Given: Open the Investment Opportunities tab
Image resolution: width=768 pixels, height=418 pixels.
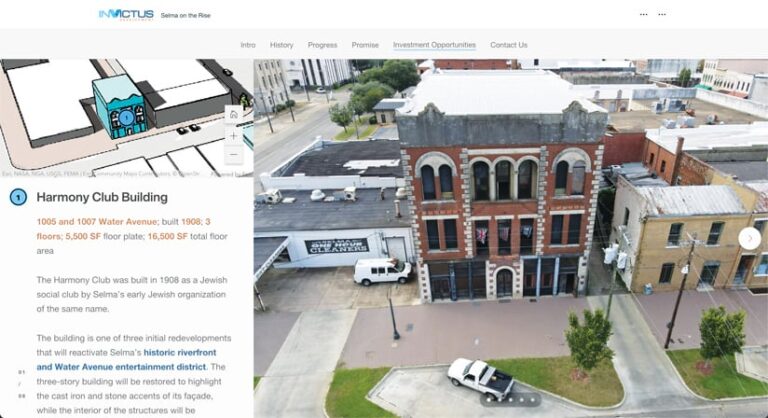Looking at the screenshot, I should coord(434,45).
